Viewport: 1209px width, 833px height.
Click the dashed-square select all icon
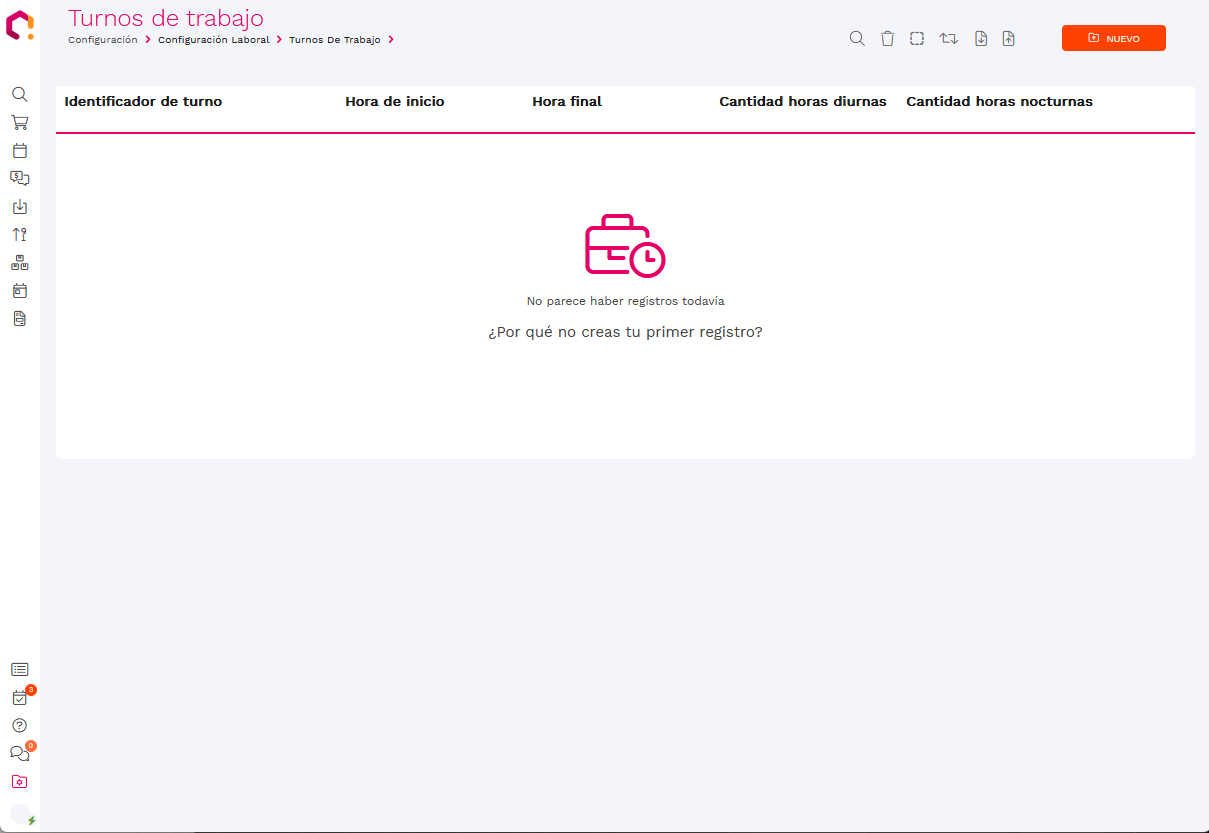917,38
